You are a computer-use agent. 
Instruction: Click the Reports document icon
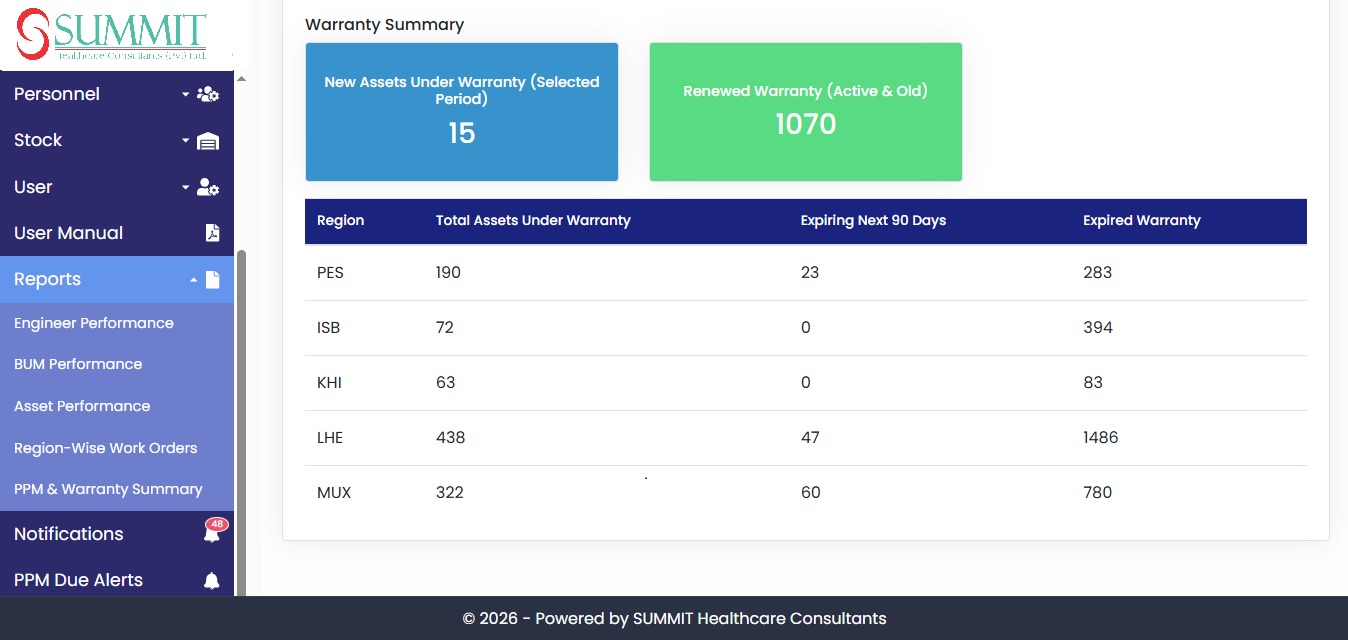coord(212,280)
